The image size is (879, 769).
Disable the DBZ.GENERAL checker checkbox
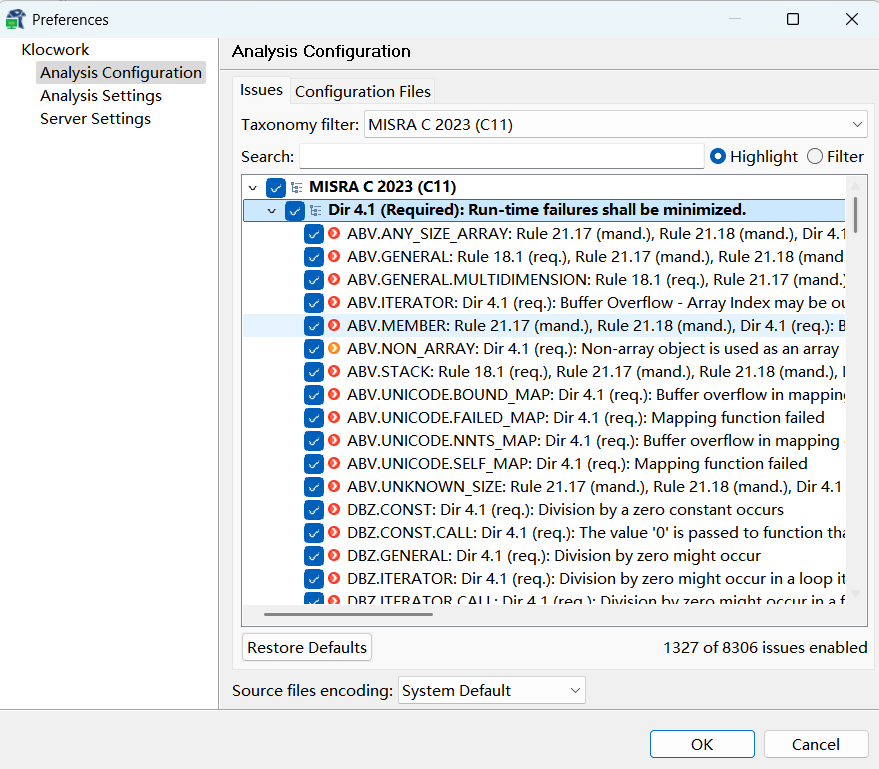point(314,555)
